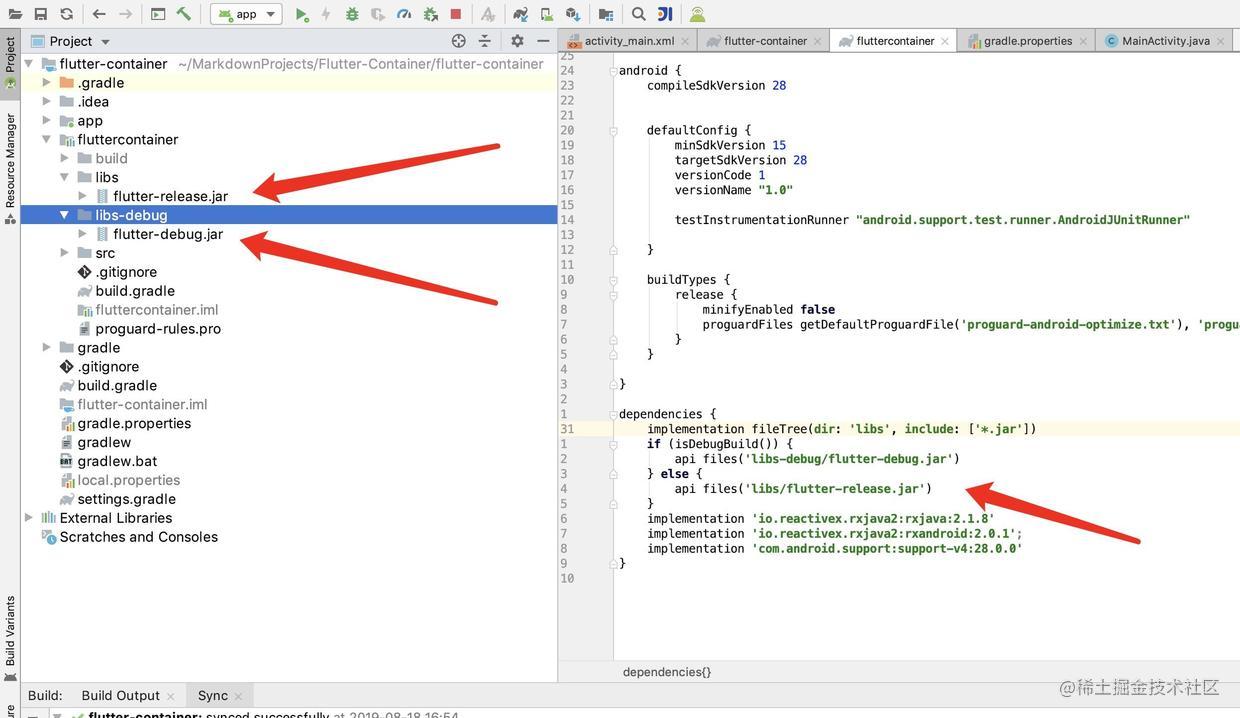Viewport: 1240px width, 718px height.
Task: Switch to the gradle.properties tab
Action: [x=1027, y=41]
